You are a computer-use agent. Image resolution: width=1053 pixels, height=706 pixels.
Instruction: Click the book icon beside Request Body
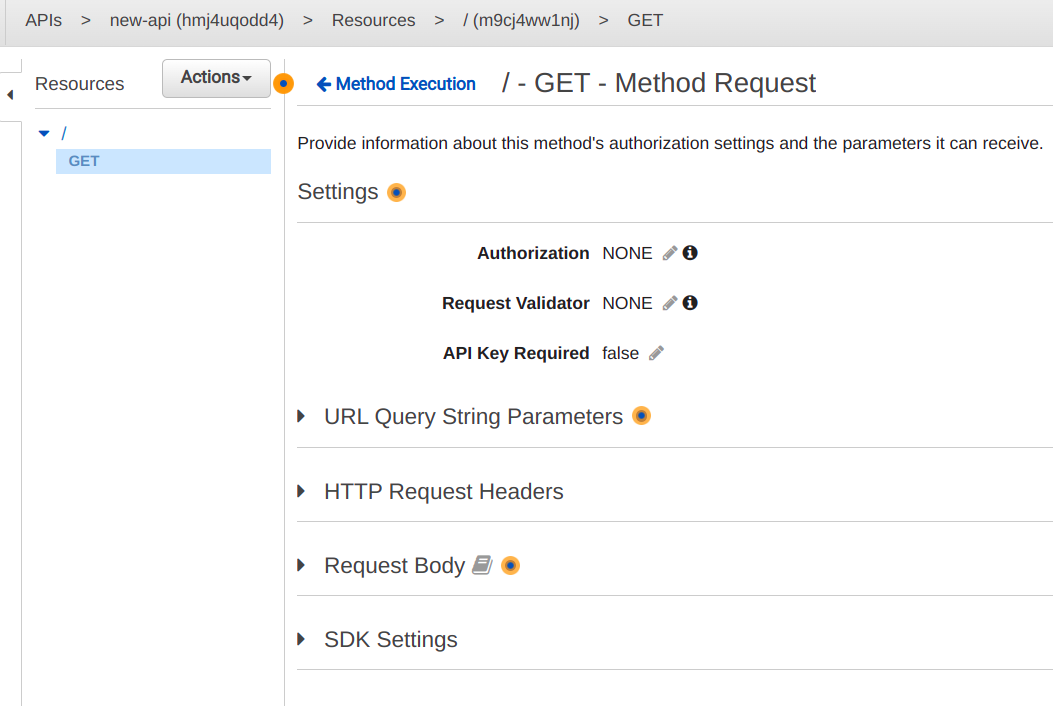482,565
